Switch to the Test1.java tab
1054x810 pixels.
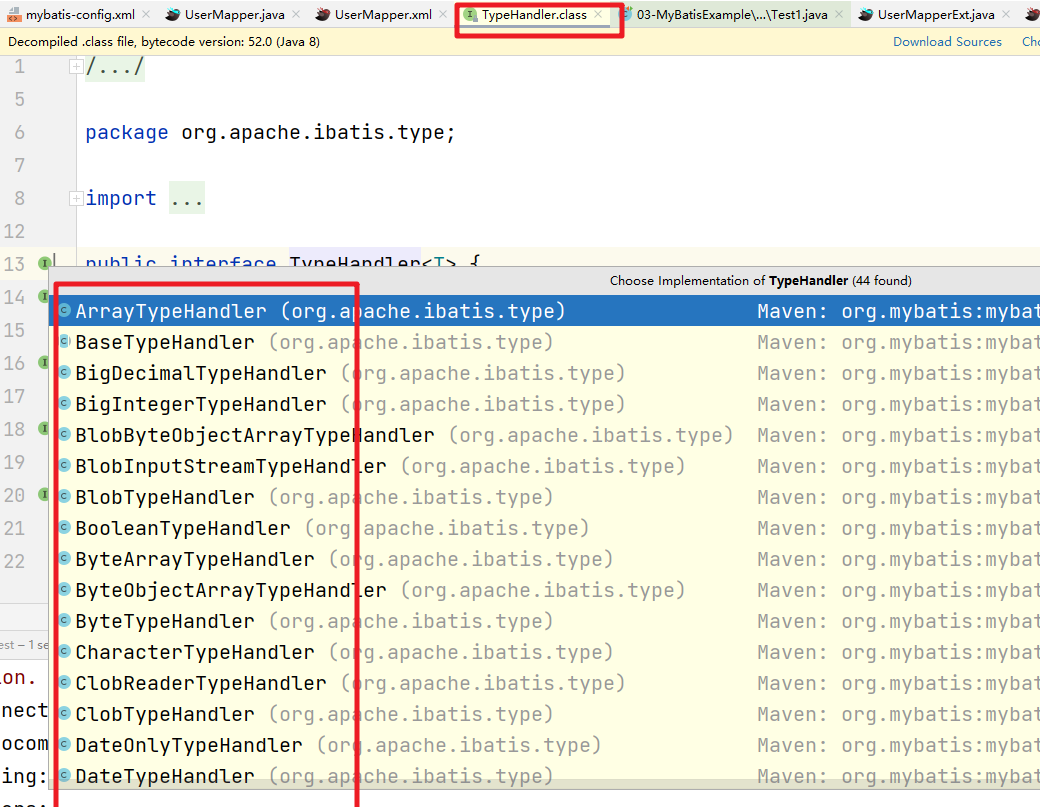click(x=731, y=14)
